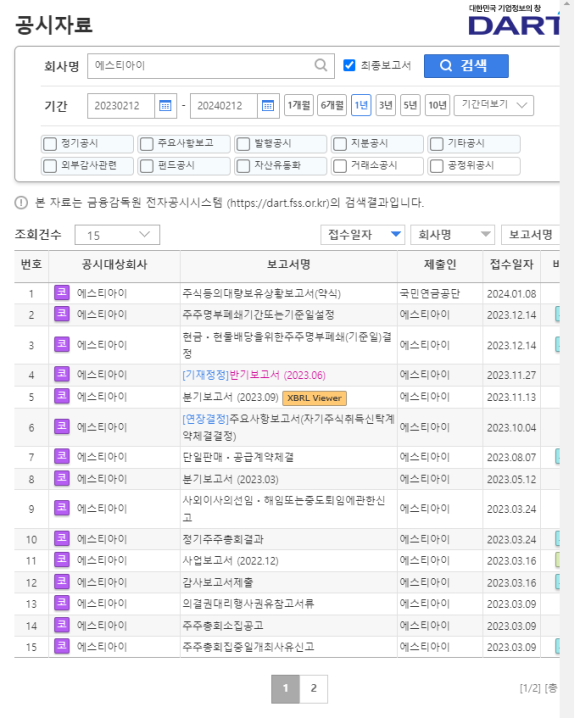Viewport: 580px width, 718px height.
Task: Select the 1년 period button
Action: 361,105
